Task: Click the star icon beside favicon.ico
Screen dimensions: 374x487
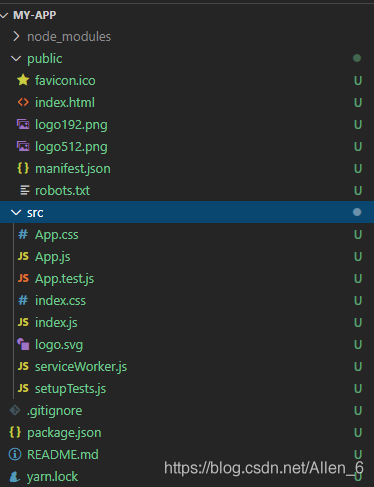Action: [23, 80]
